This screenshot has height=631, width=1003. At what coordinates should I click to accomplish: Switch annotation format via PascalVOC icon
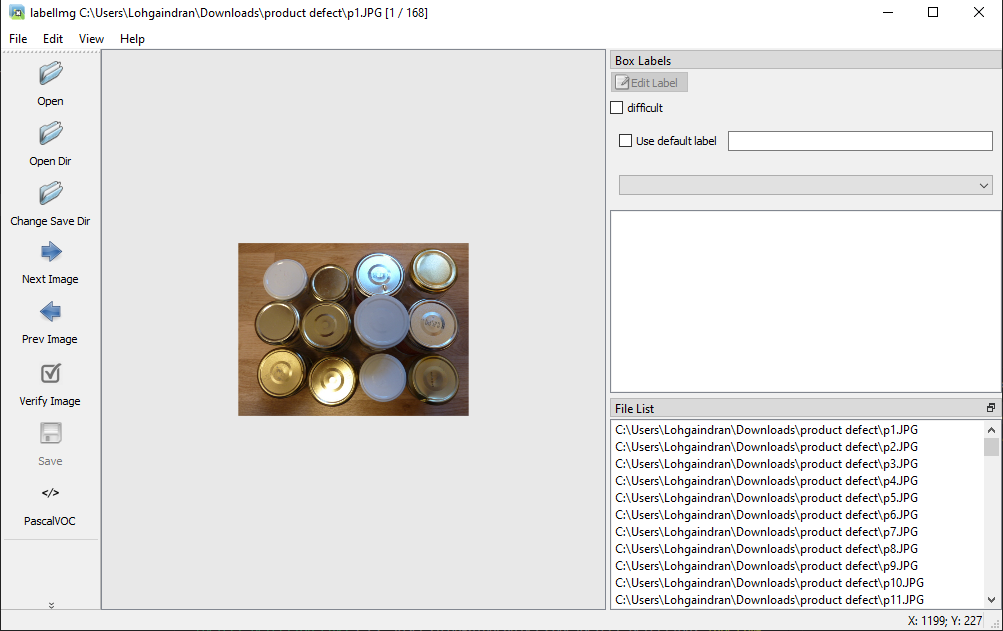click(x=51, y=493)
